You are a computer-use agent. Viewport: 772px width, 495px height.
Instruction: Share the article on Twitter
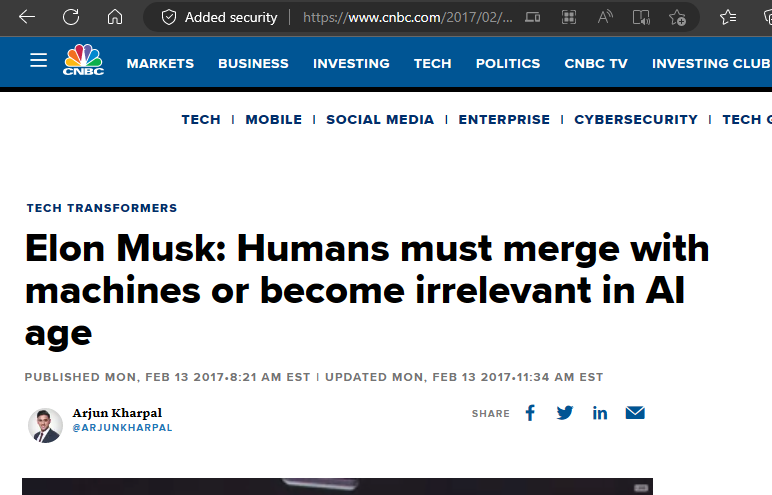[565, 413]
